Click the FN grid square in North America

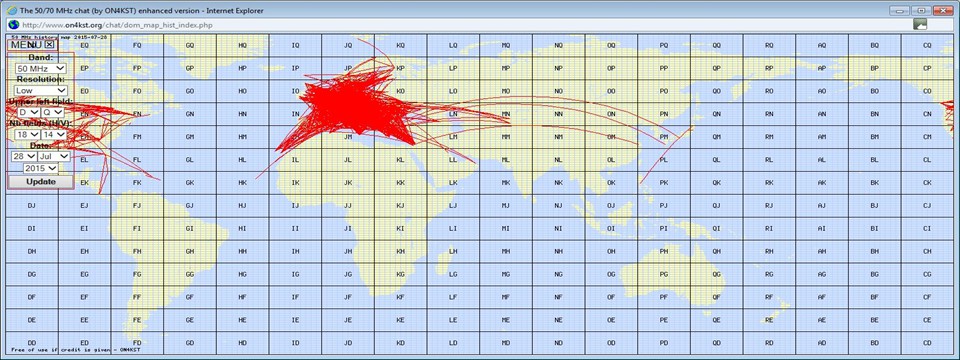point(137,114)
